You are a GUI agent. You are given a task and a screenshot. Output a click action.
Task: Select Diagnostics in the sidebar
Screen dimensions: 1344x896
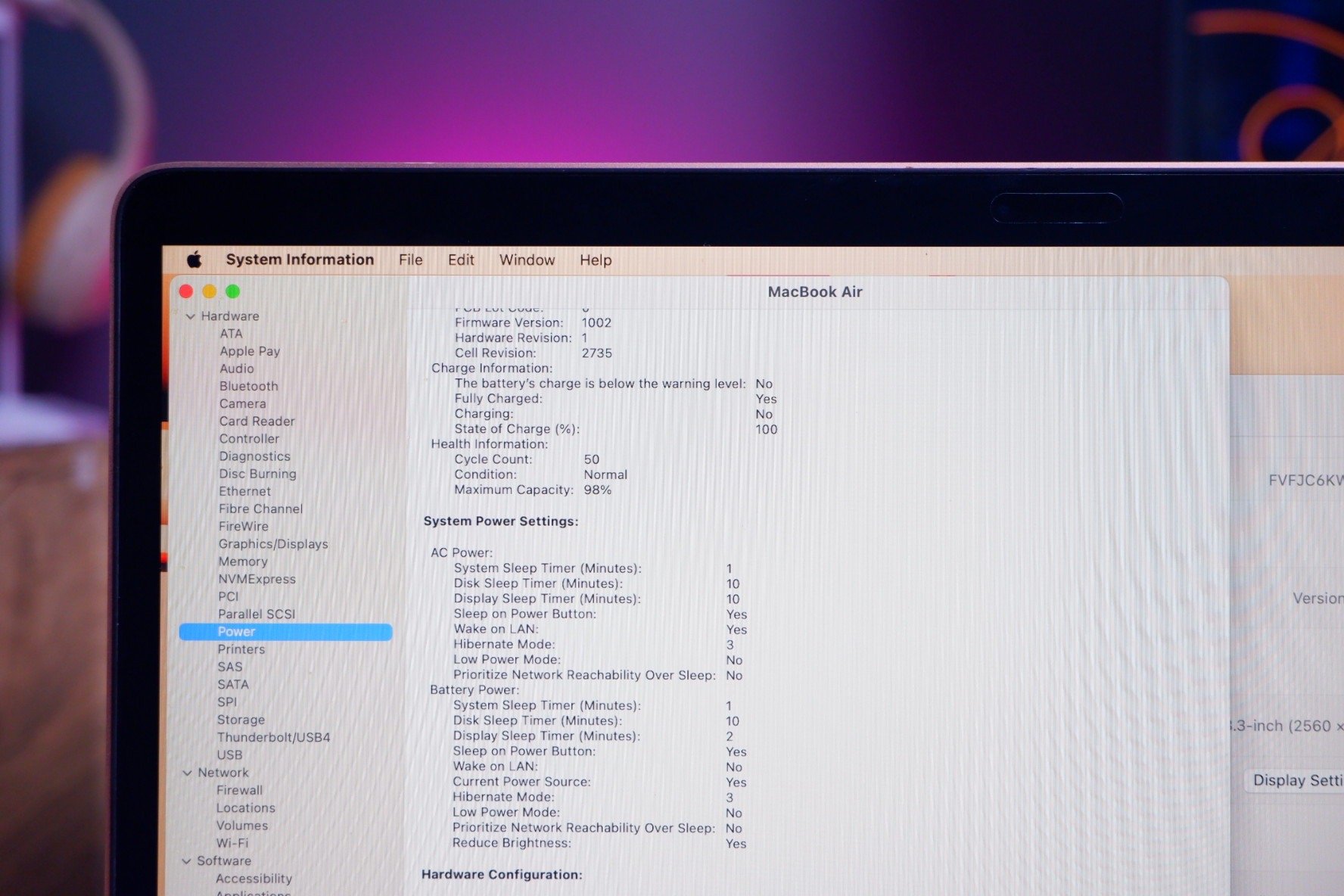[255, 456]
